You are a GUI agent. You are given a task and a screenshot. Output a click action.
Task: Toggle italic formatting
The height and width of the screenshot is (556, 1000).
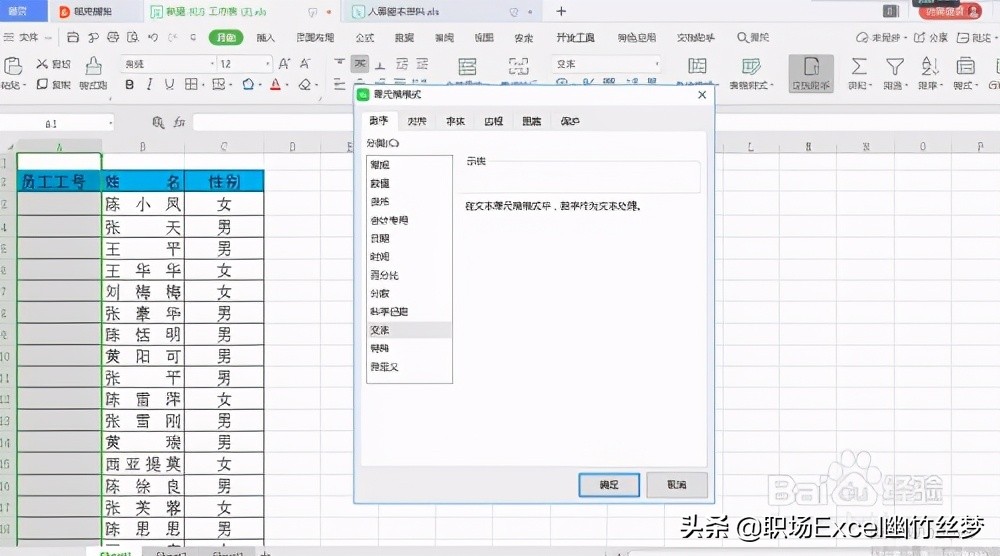[x=149, y=84]
